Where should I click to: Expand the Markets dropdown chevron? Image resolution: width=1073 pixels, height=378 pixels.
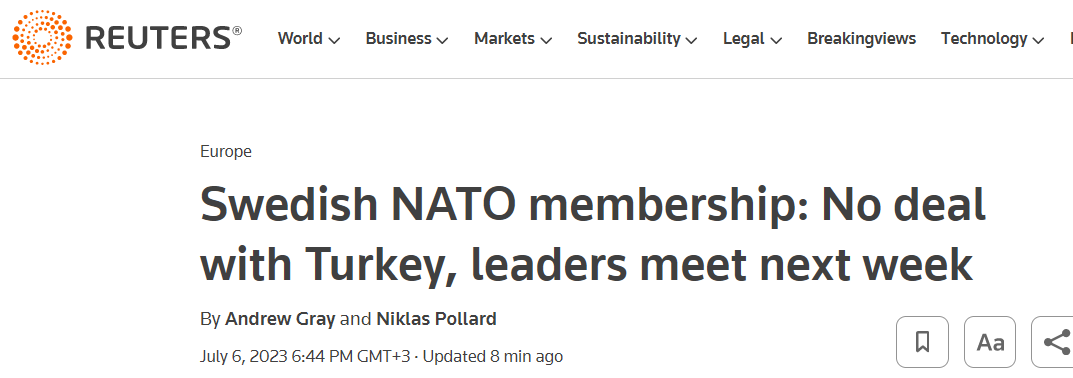[x=545, y=40]
